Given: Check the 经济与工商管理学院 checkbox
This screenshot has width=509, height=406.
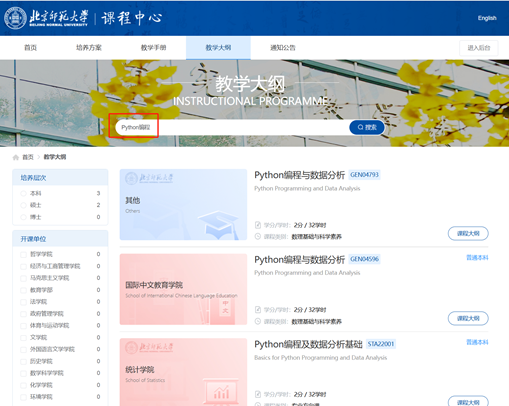Looking at the screenshot, I should 23,266.
